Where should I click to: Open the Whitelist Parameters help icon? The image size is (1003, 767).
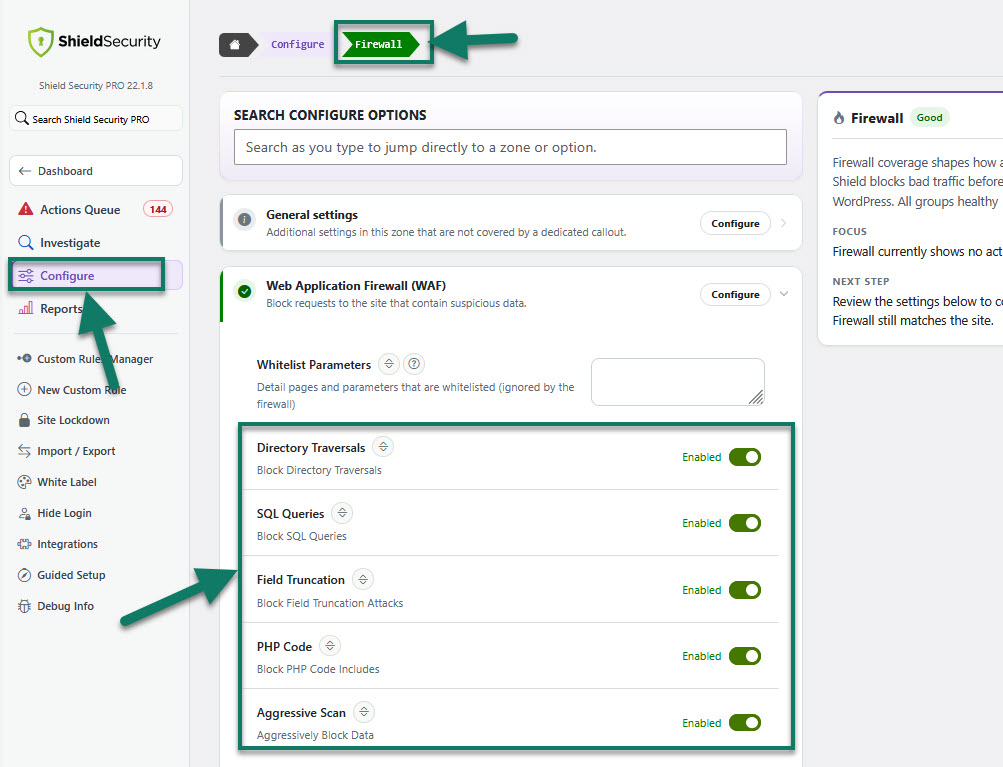pos(414,363)
